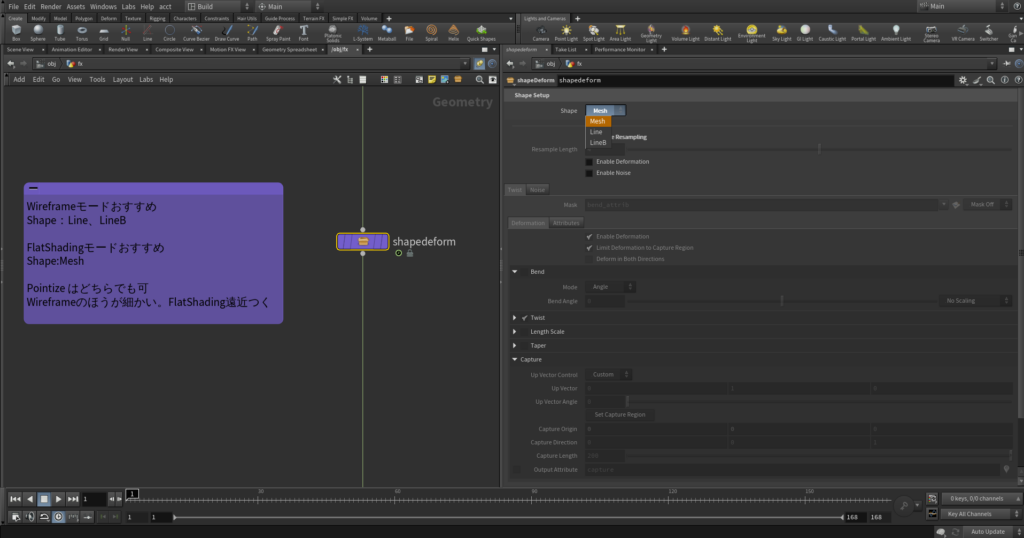This screenshot has width=1024, height=538.
Task: Click the Torus shelf tool
Action: tap(81, 33)
